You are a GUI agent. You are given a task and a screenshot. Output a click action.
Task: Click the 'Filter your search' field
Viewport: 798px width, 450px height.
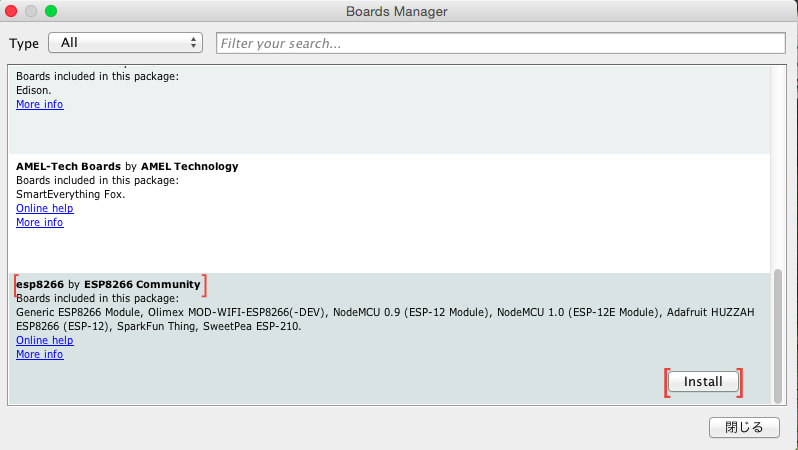tap(500, 43)
